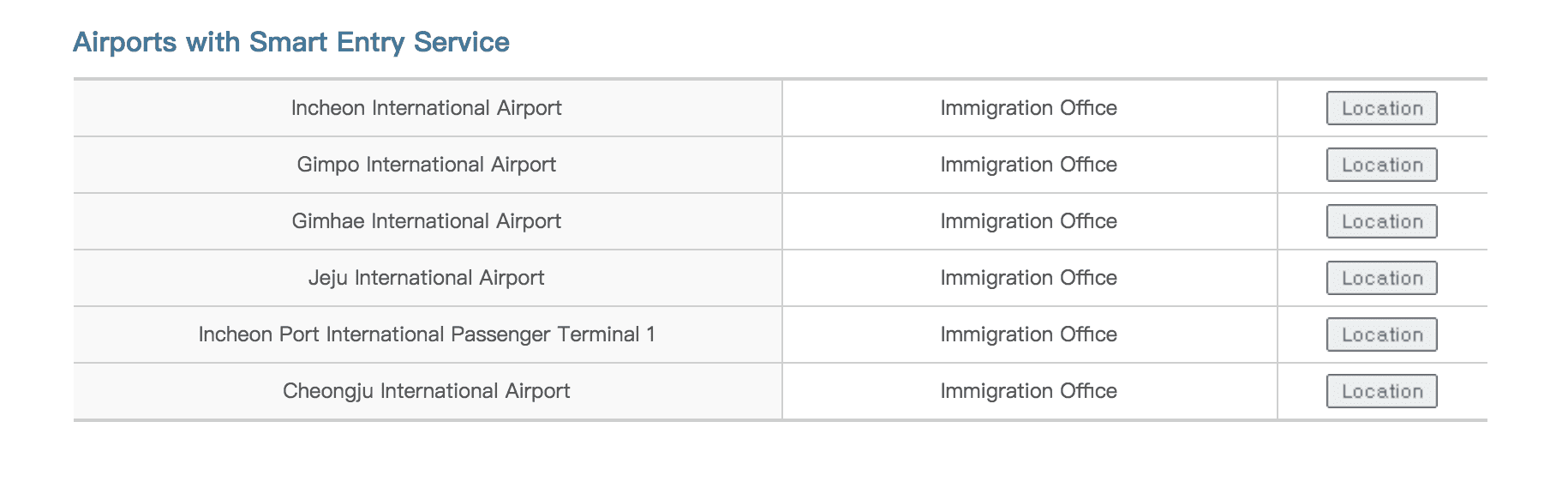Select Incheon Port International Passenger Terminal 1 text
This screenshot has height=494, width=1568.
[427, 334]
